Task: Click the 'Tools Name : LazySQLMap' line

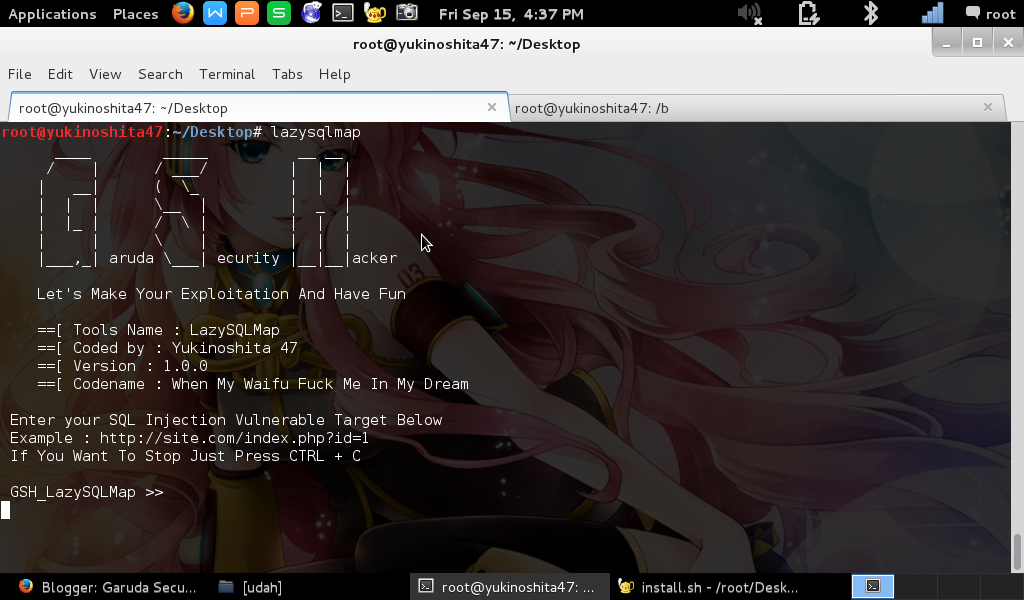Action: coord(158,330)
